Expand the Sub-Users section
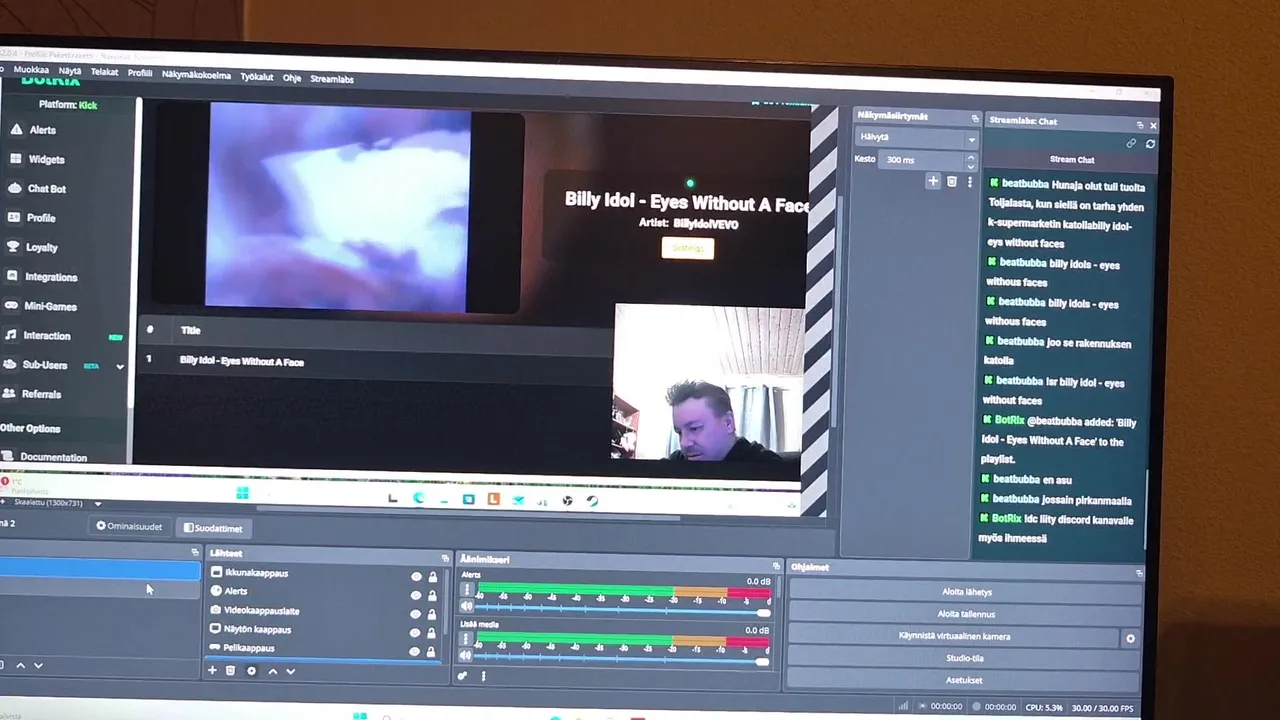Viewport: 1280px width, 720px height. 120,366
